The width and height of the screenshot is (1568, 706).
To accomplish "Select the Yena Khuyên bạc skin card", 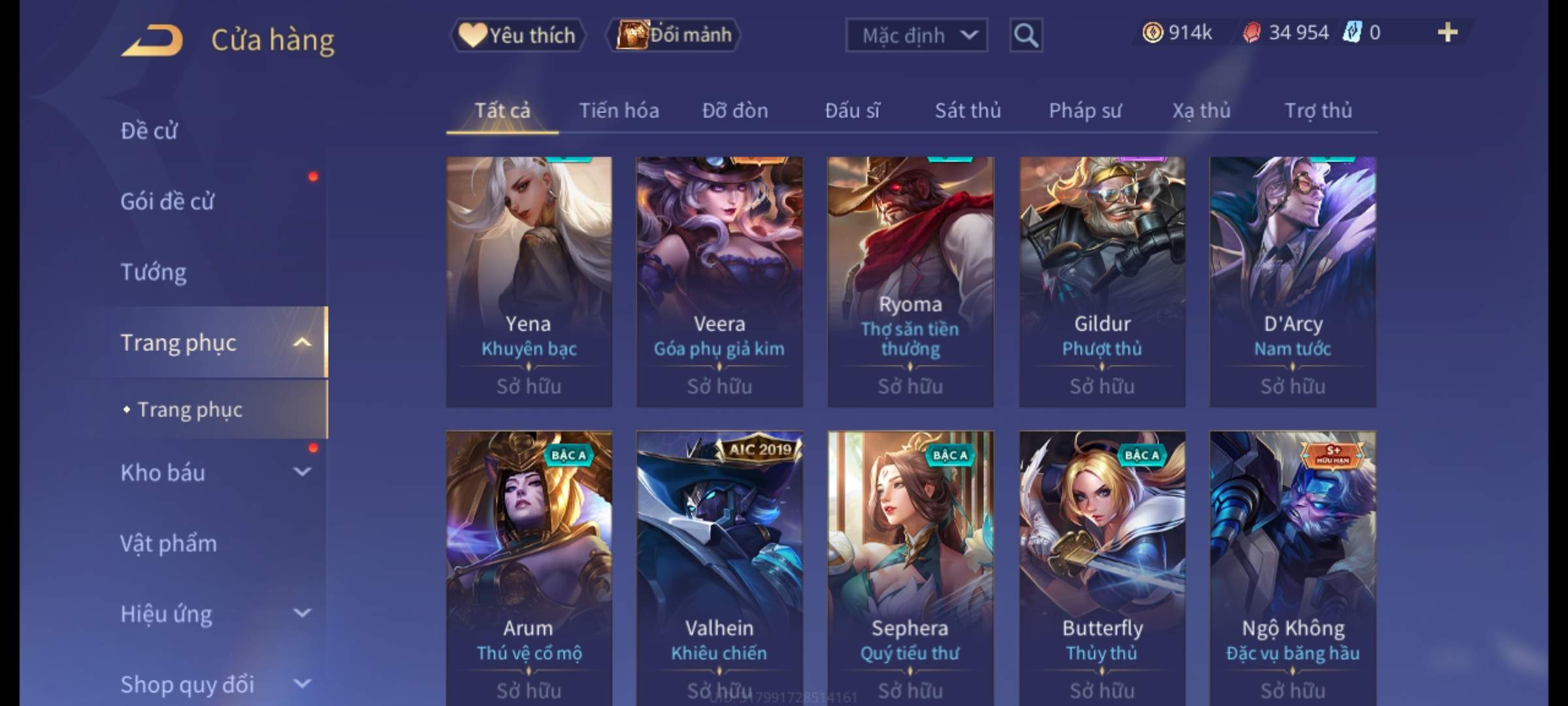I will (x=529, y=282).
